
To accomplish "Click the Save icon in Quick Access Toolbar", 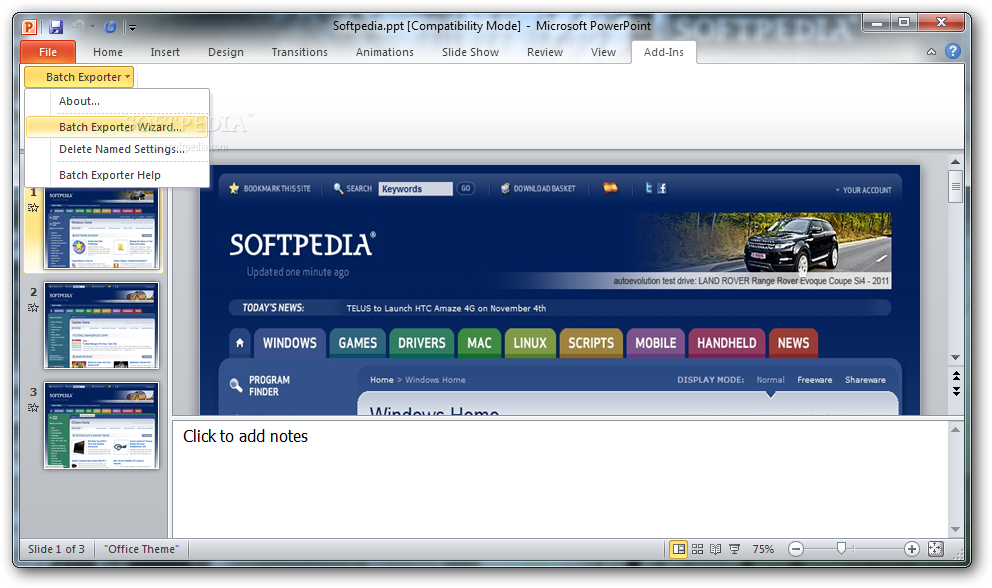I will point(56,27).
